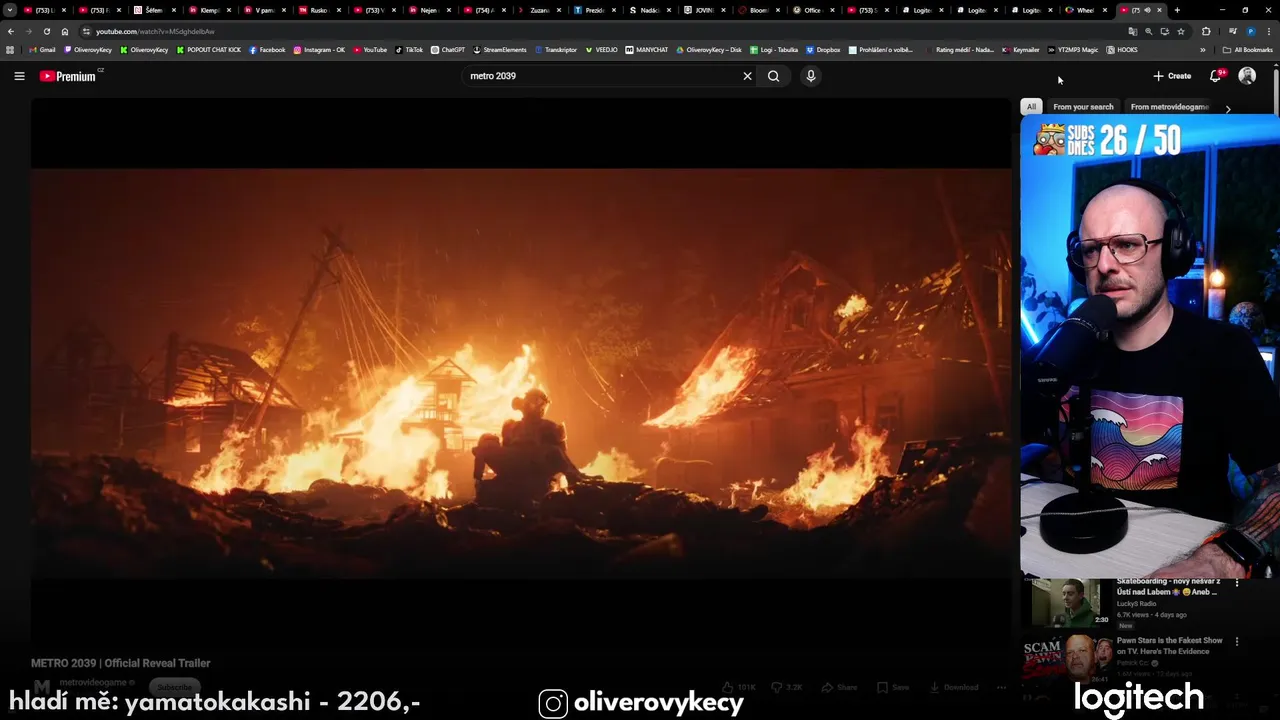This screenshot has width=1280, height=720.
Task: Open the YouTube hamburger guide menu
Action: click(19, 76)
